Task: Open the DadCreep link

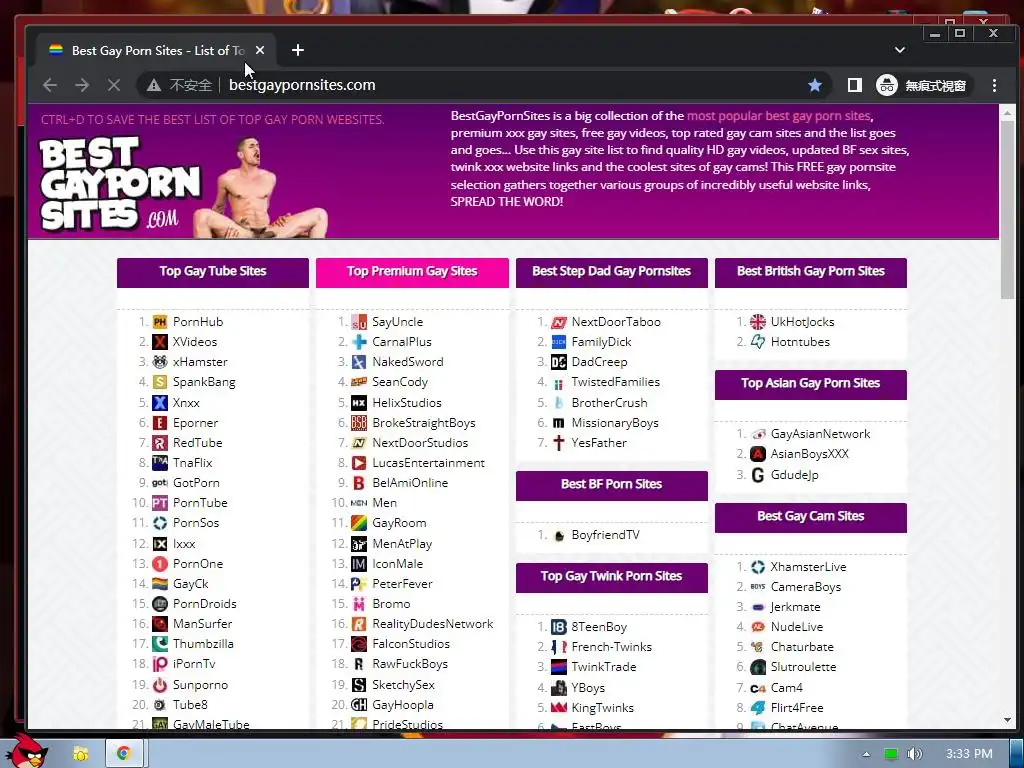Action: tap(599, 362)
